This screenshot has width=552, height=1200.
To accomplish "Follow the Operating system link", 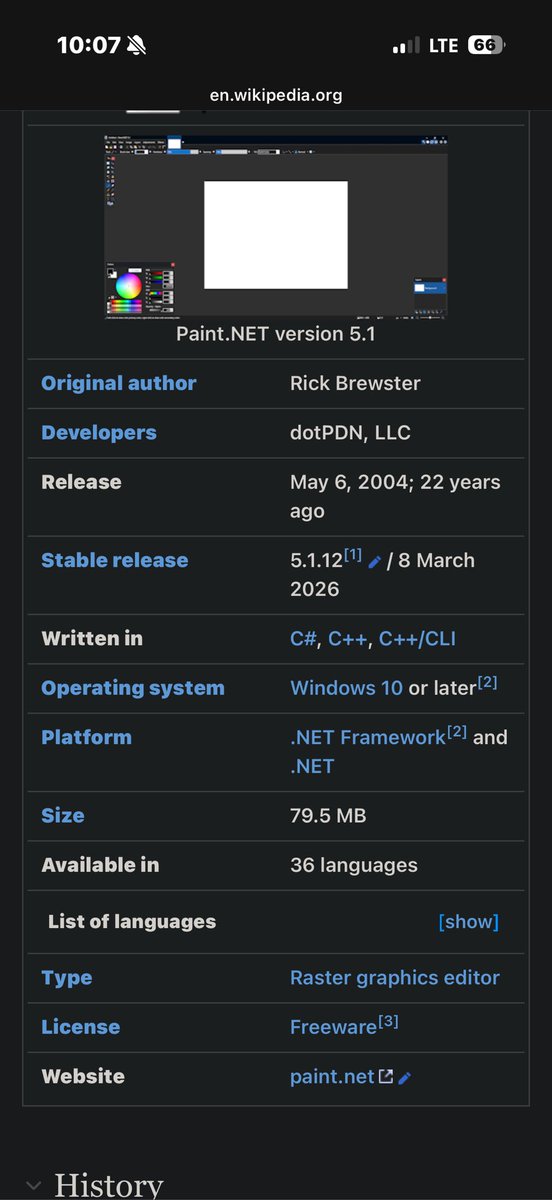I will pos(133,688).
